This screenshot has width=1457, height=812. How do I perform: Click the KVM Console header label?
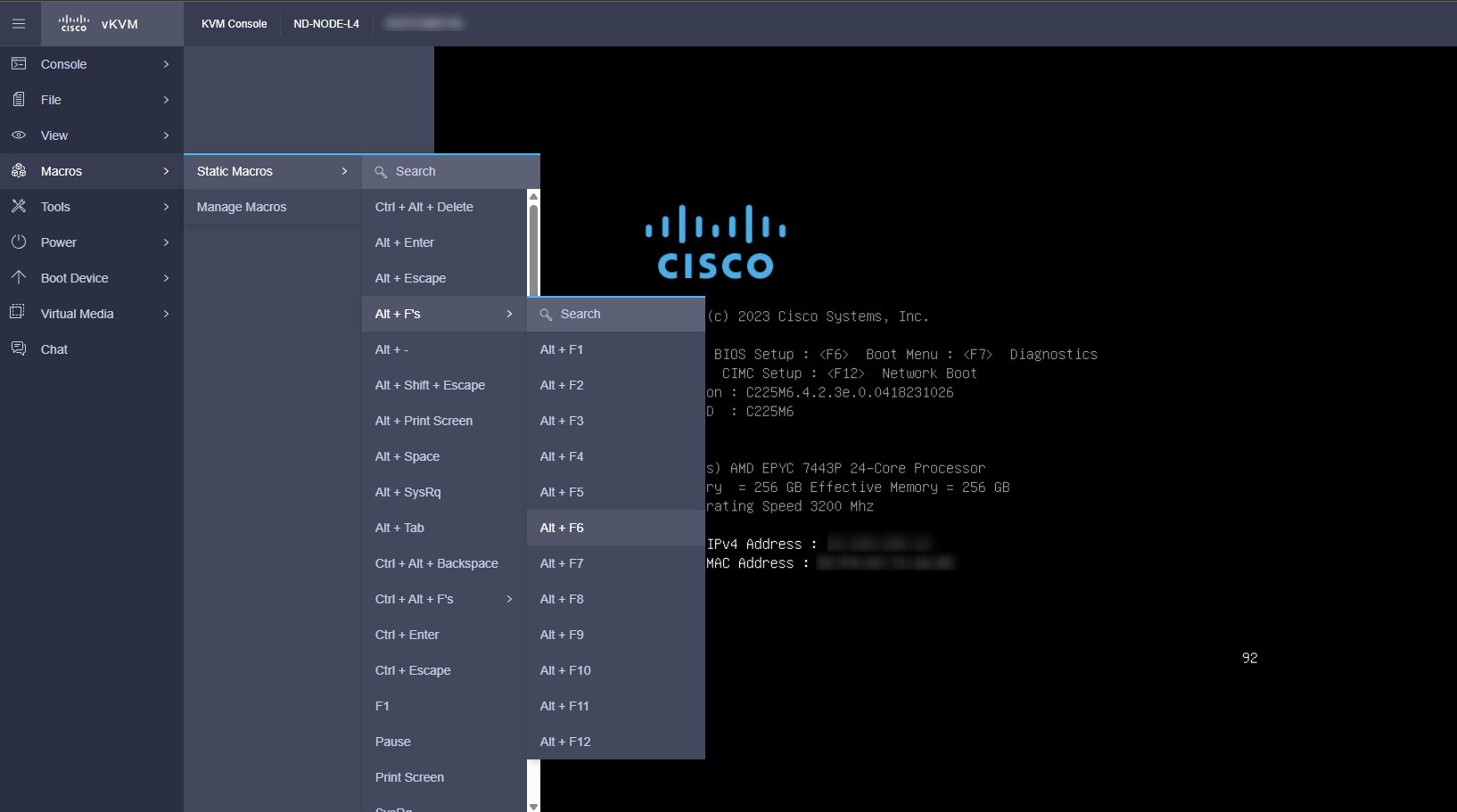[x=234, y=24]
